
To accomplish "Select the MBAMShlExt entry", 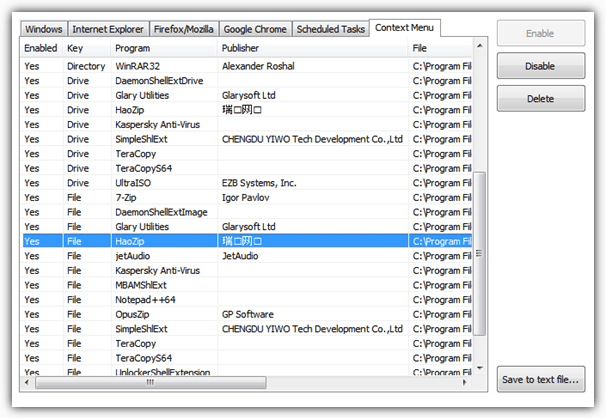I will click(x=247, y=285).
